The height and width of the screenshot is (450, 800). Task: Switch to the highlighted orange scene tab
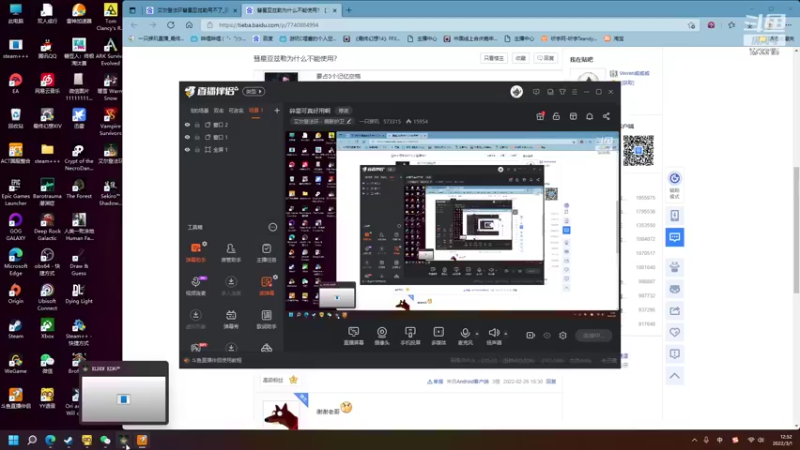(x=255, y=111)
